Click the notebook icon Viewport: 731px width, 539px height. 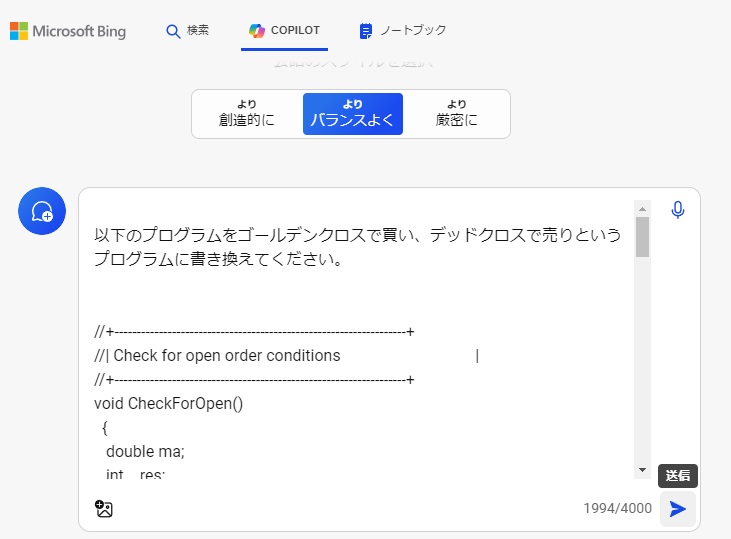tap(365, 31)
